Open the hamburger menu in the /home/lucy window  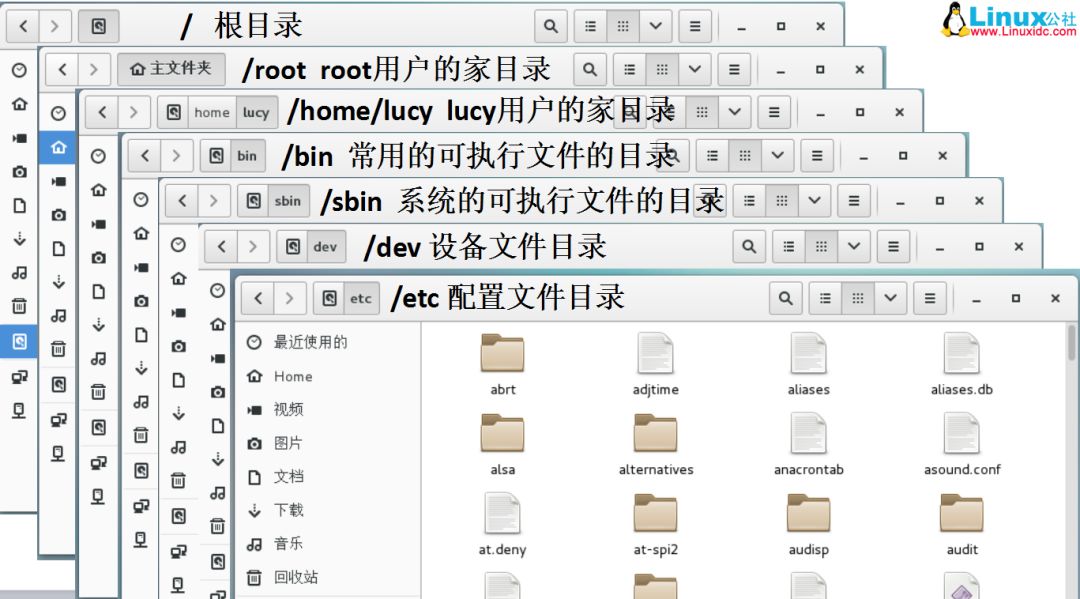click(x=774, y=112)
